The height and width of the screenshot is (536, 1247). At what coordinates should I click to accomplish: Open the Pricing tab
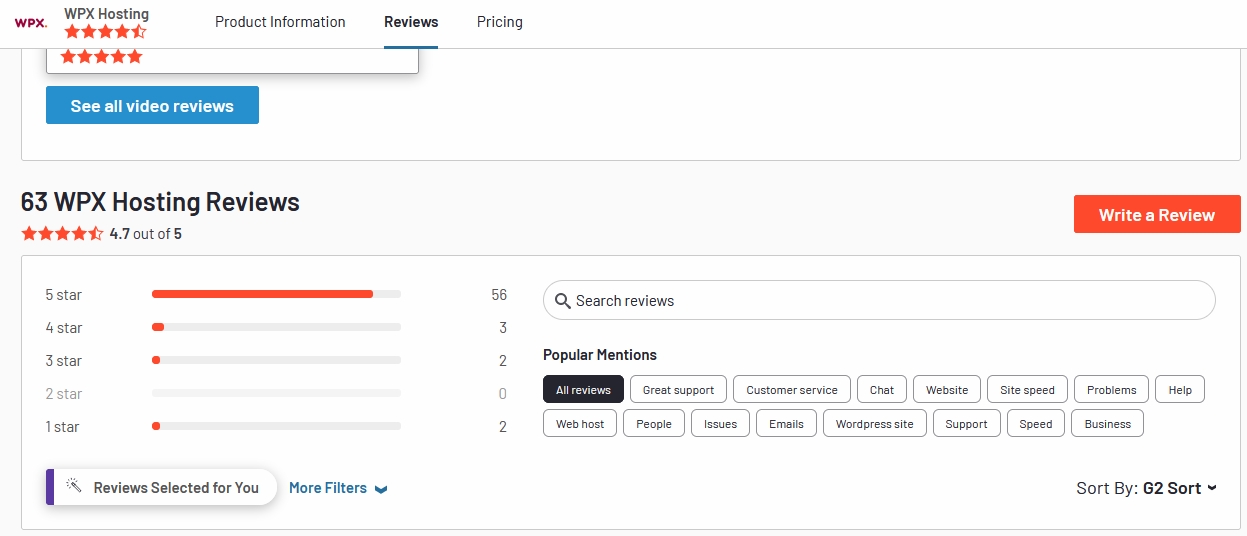(x=499, y=22)
